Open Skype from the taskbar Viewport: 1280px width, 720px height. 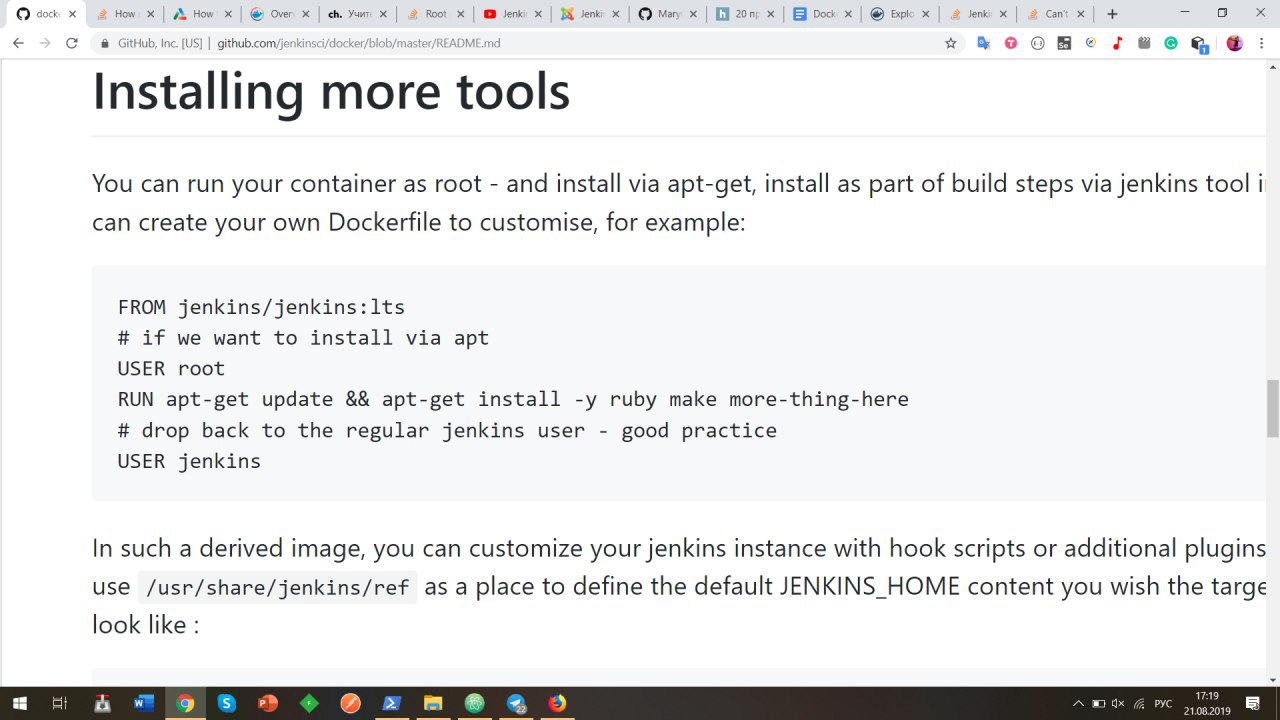[226, 703]
